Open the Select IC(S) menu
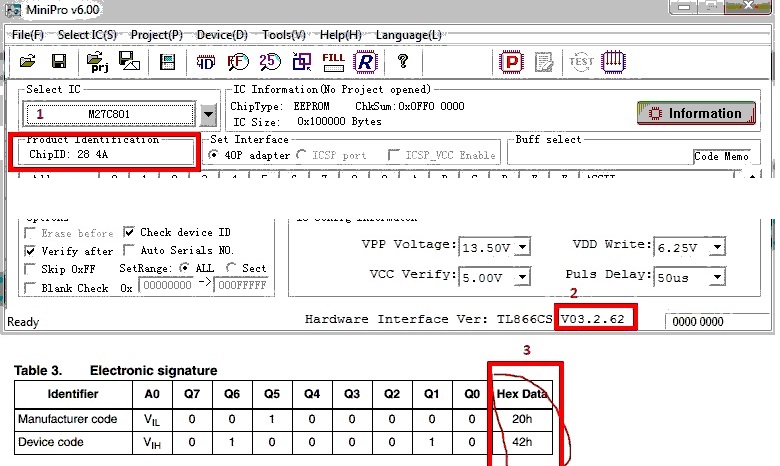This screenshot has height=466, width=780. pyautogui.click(x=87, y=35)
